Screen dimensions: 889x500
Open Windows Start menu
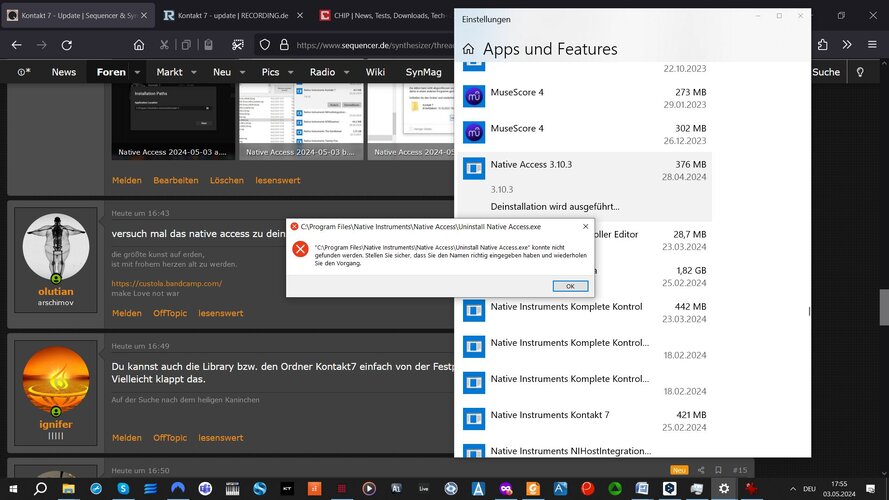pos(12,488)
